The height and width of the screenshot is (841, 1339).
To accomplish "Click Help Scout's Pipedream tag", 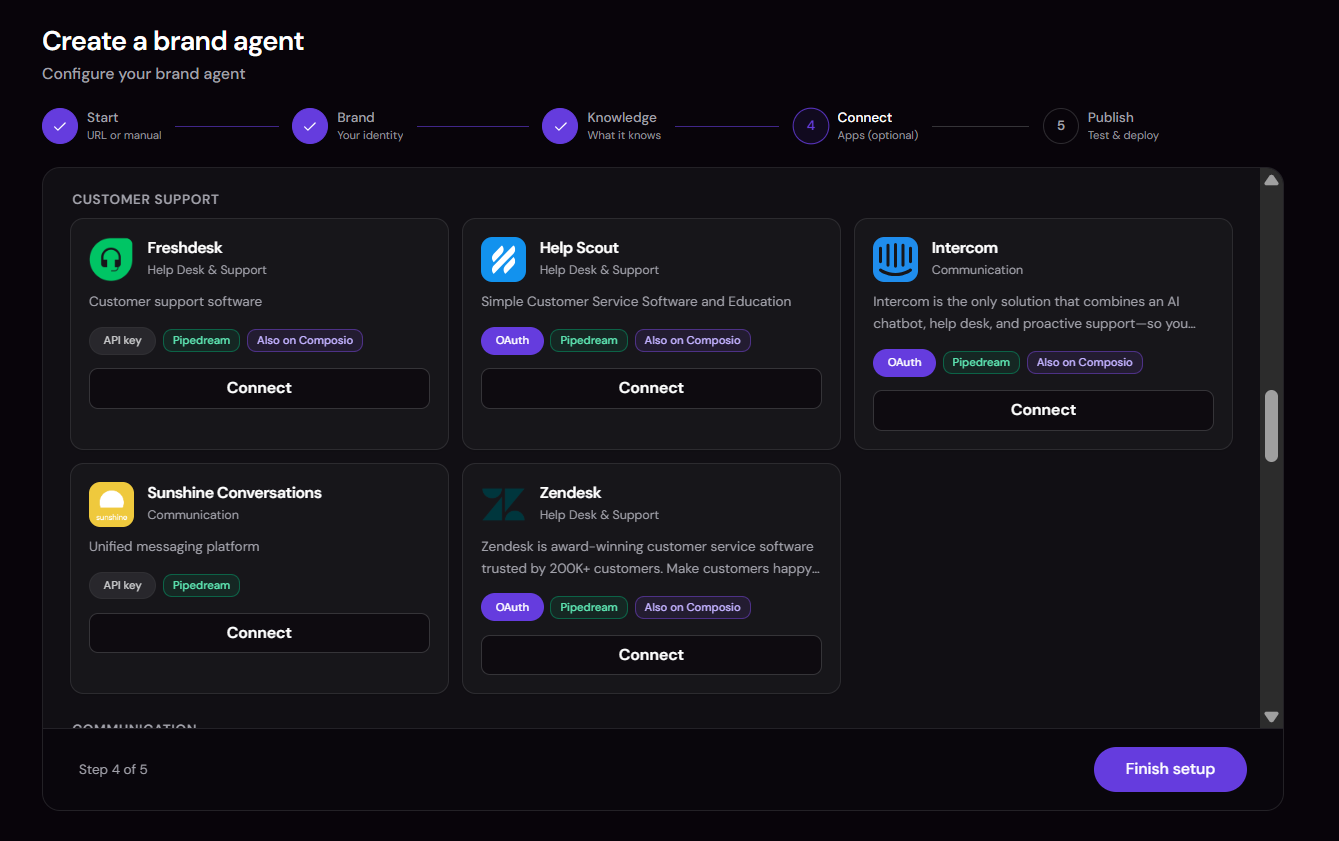I will point(589,340).
